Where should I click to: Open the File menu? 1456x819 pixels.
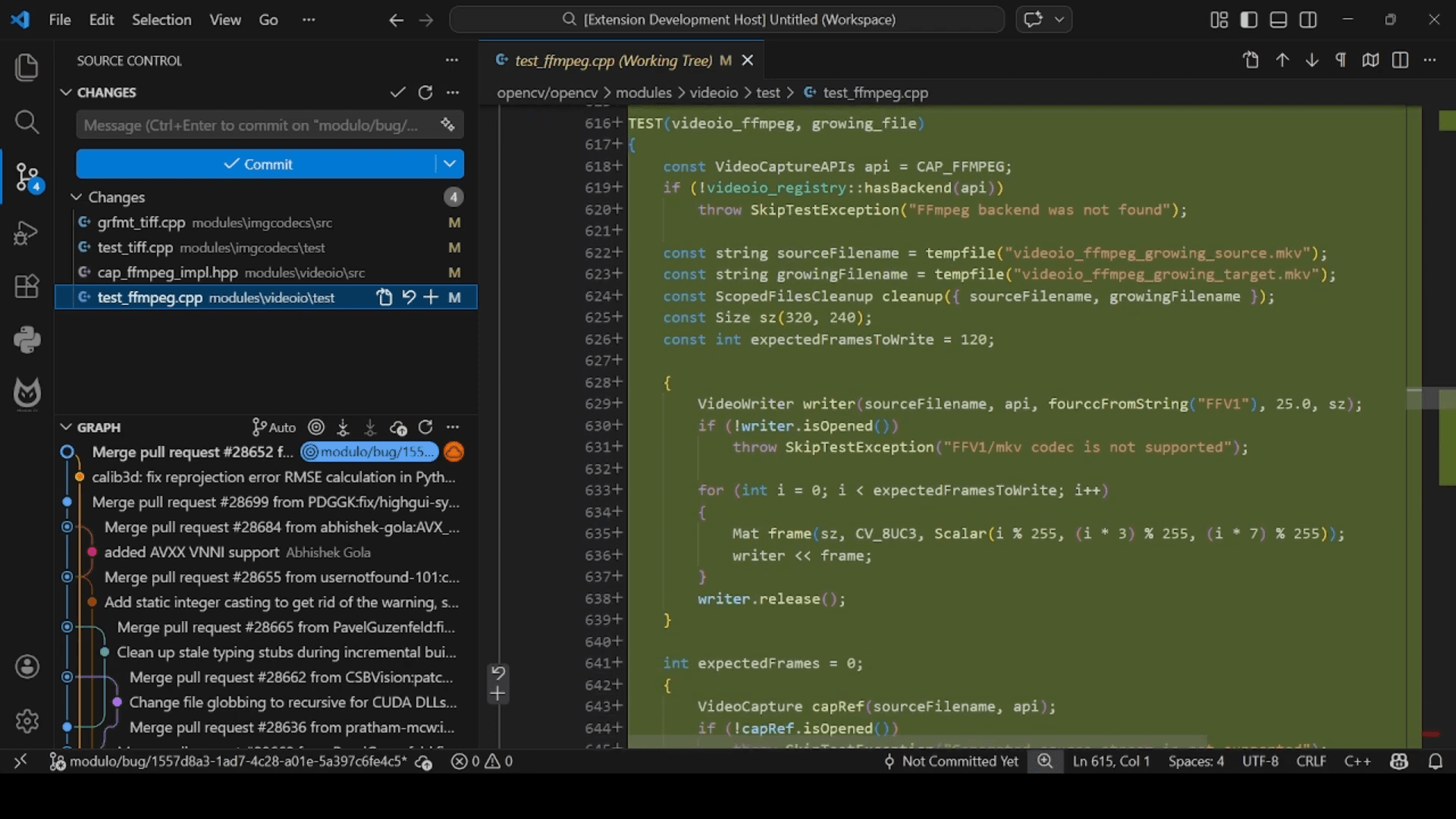tap(60, 20)
